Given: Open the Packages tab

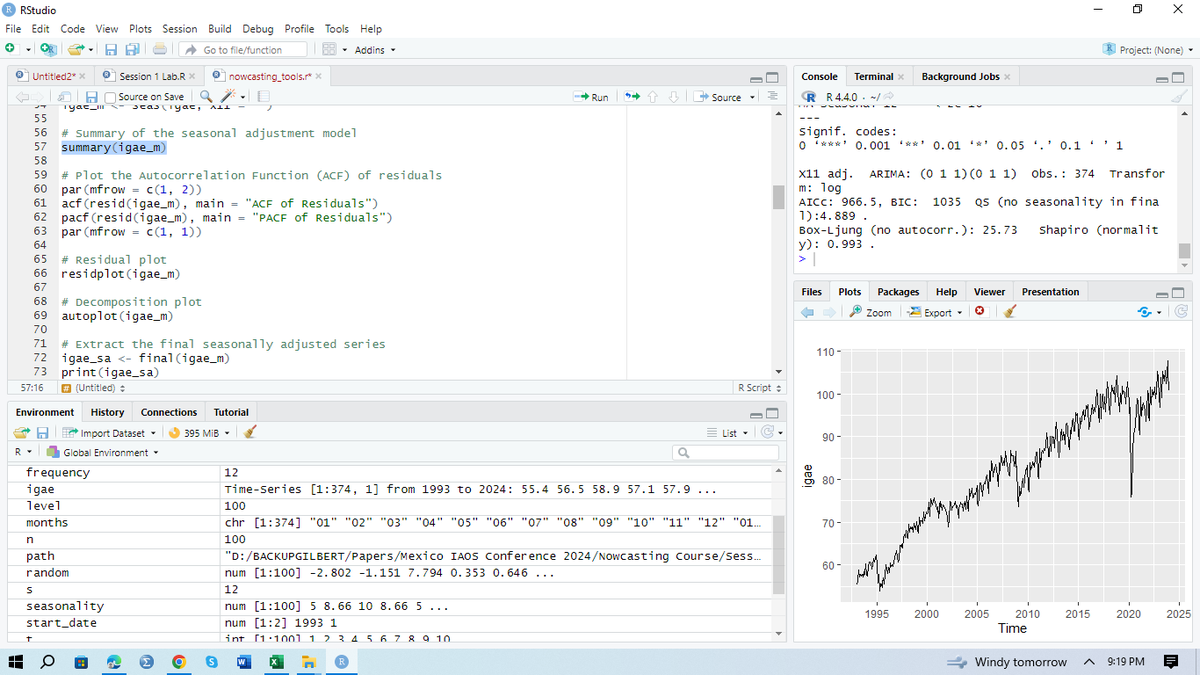Looking at the screenshot, I should [898, 292].
